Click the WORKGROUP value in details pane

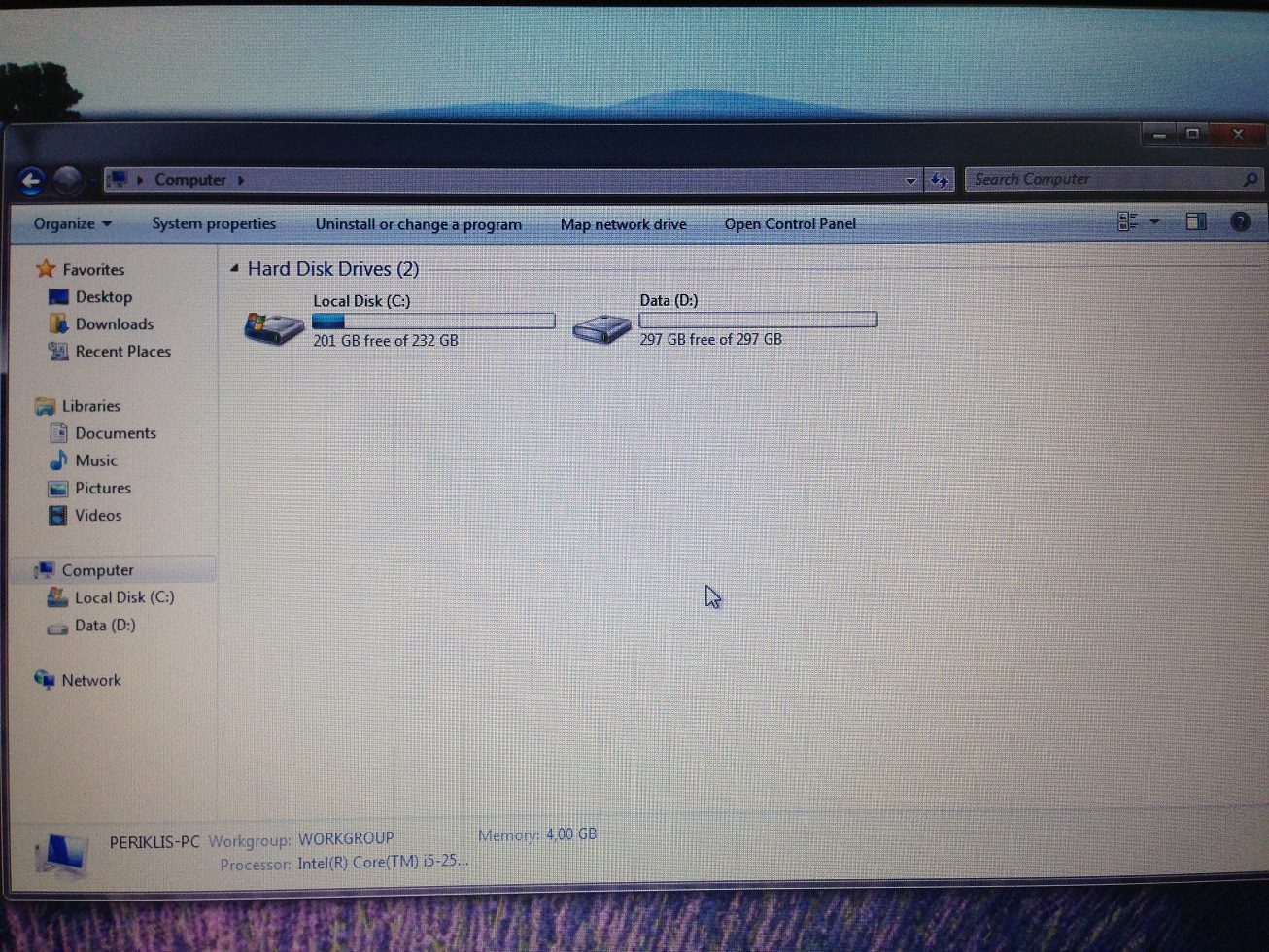click(x=346, y=838)
